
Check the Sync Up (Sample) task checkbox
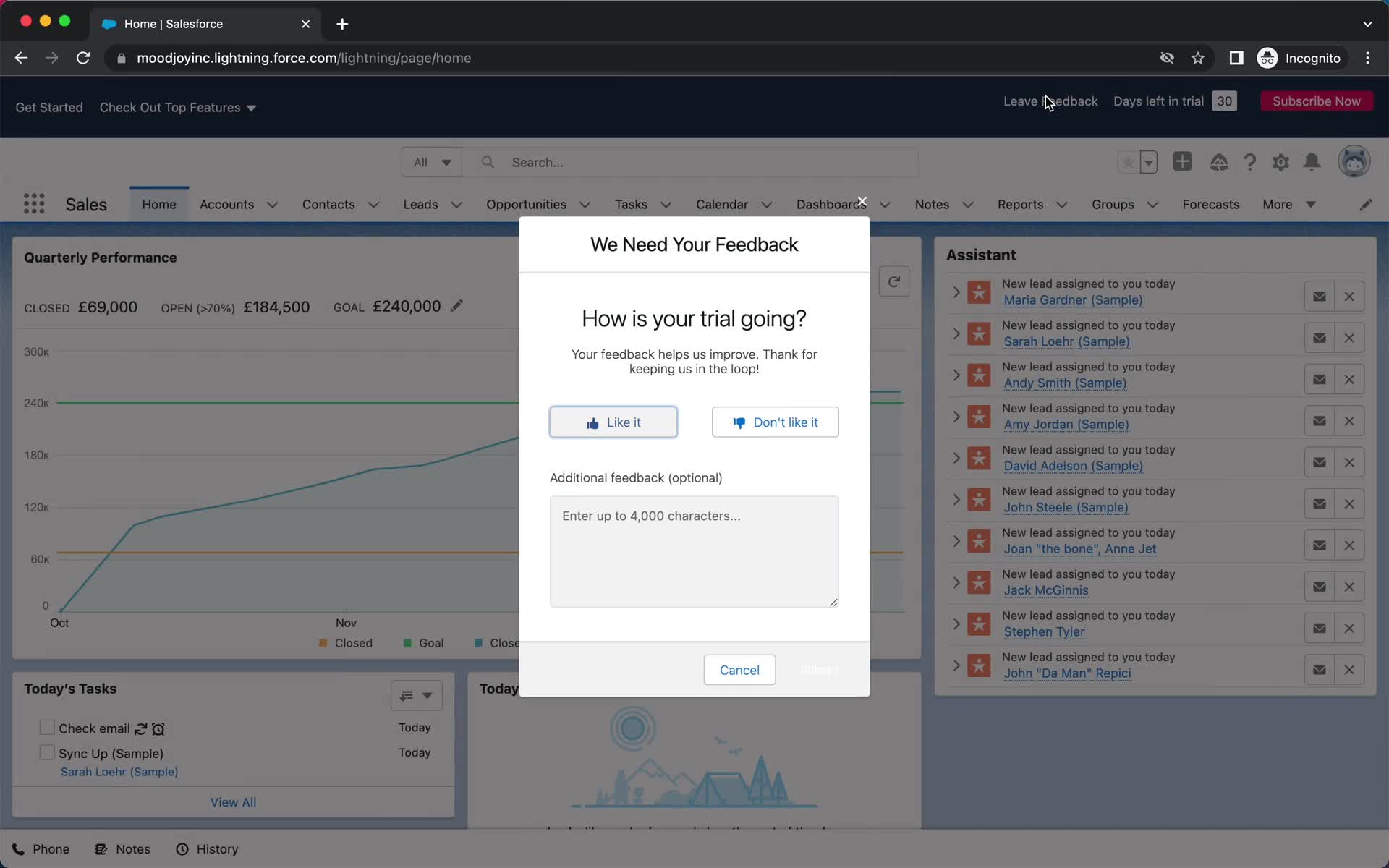coord(47,752)
